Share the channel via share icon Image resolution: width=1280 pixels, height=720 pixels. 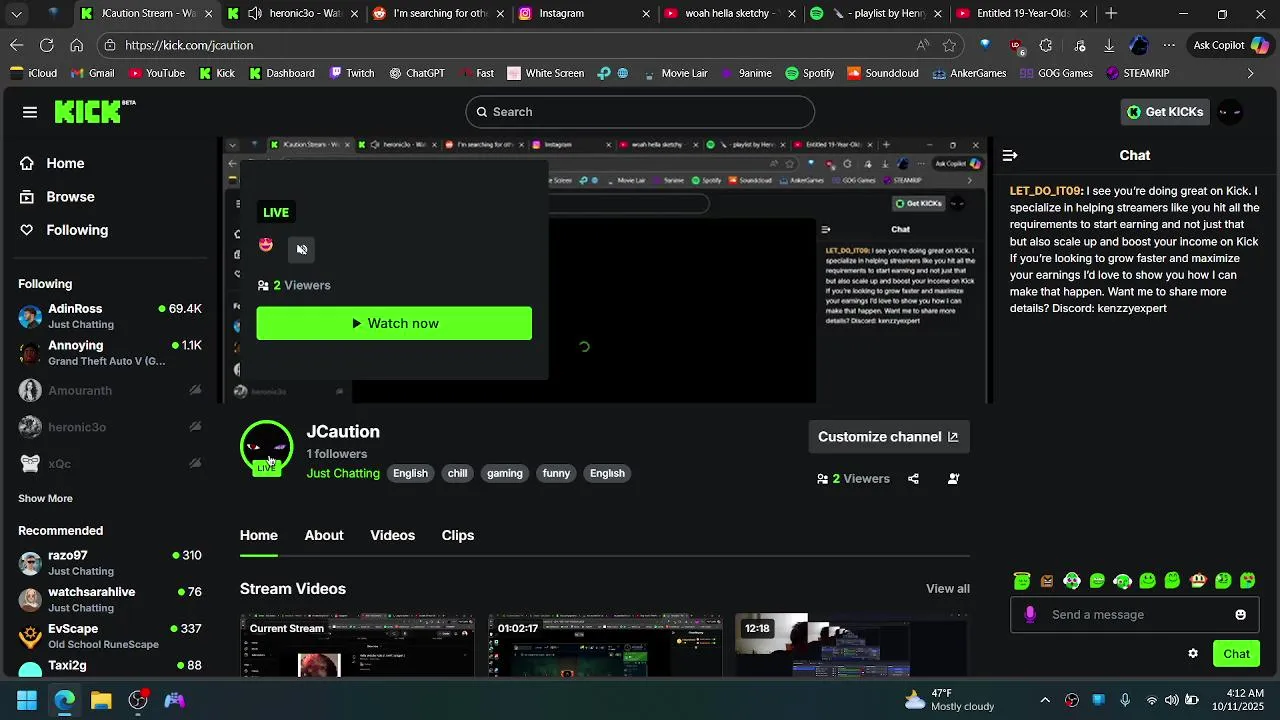tap(913, 479)
